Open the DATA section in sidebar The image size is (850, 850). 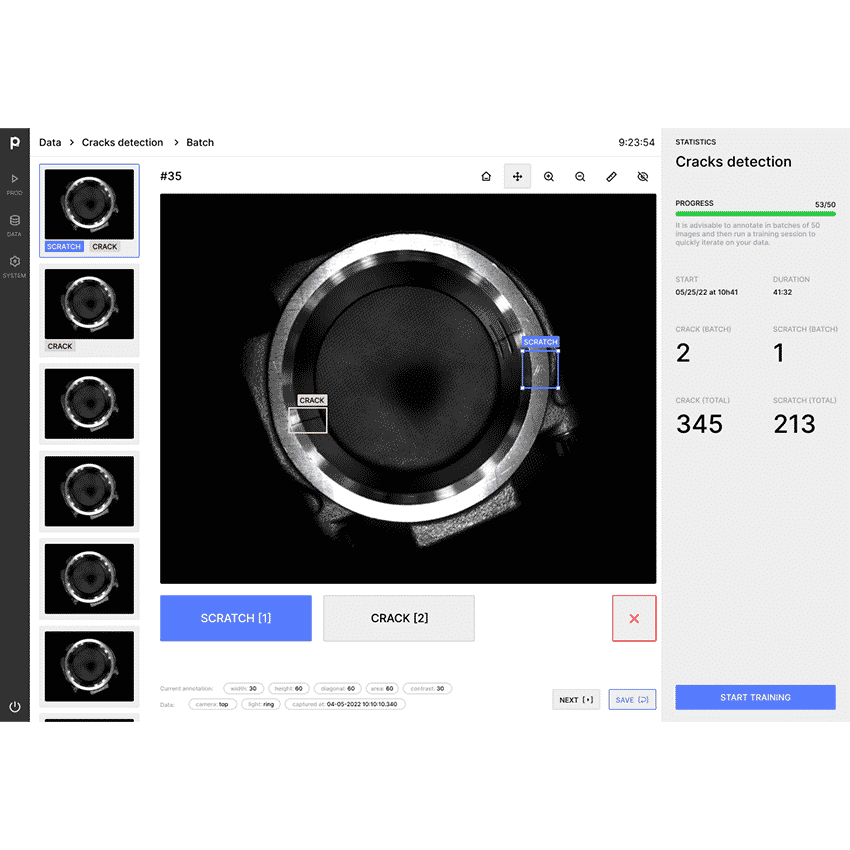click(15, 225)
